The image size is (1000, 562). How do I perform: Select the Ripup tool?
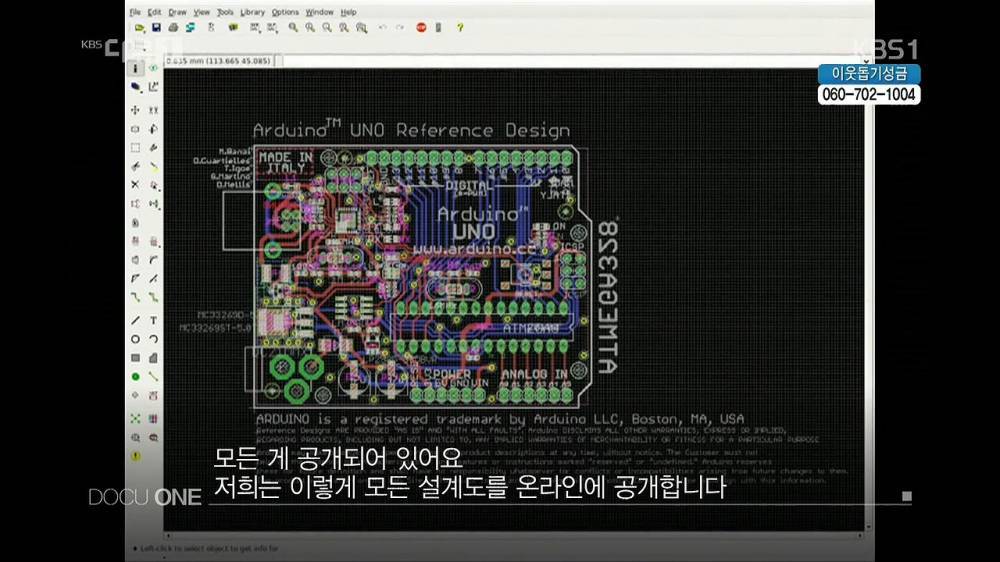153,297
